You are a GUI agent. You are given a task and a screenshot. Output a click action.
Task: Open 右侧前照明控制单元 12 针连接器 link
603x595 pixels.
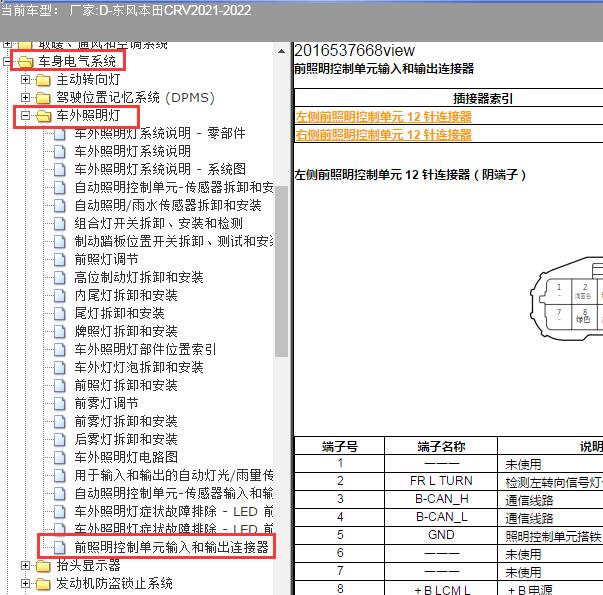coord(383,135)
